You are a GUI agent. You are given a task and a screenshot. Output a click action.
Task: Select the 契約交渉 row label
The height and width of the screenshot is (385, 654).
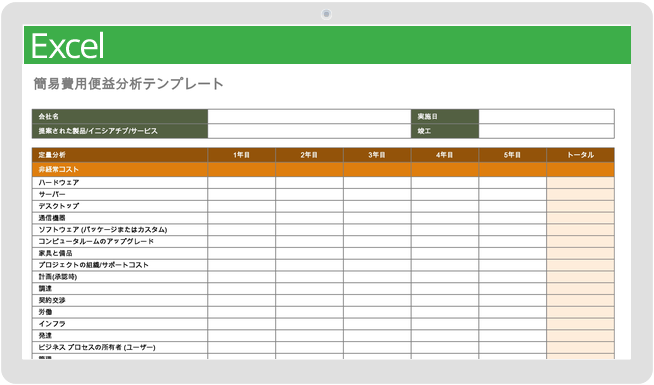(x=120, y=300)
